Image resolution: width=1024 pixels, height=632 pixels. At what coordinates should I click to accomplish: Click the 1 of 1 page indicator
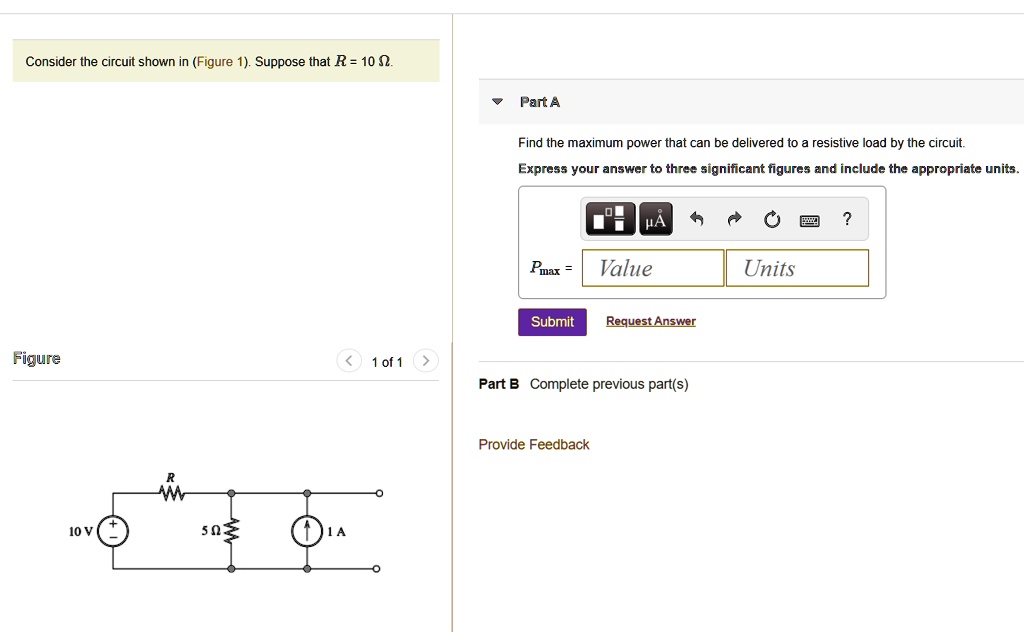point(387,362)
